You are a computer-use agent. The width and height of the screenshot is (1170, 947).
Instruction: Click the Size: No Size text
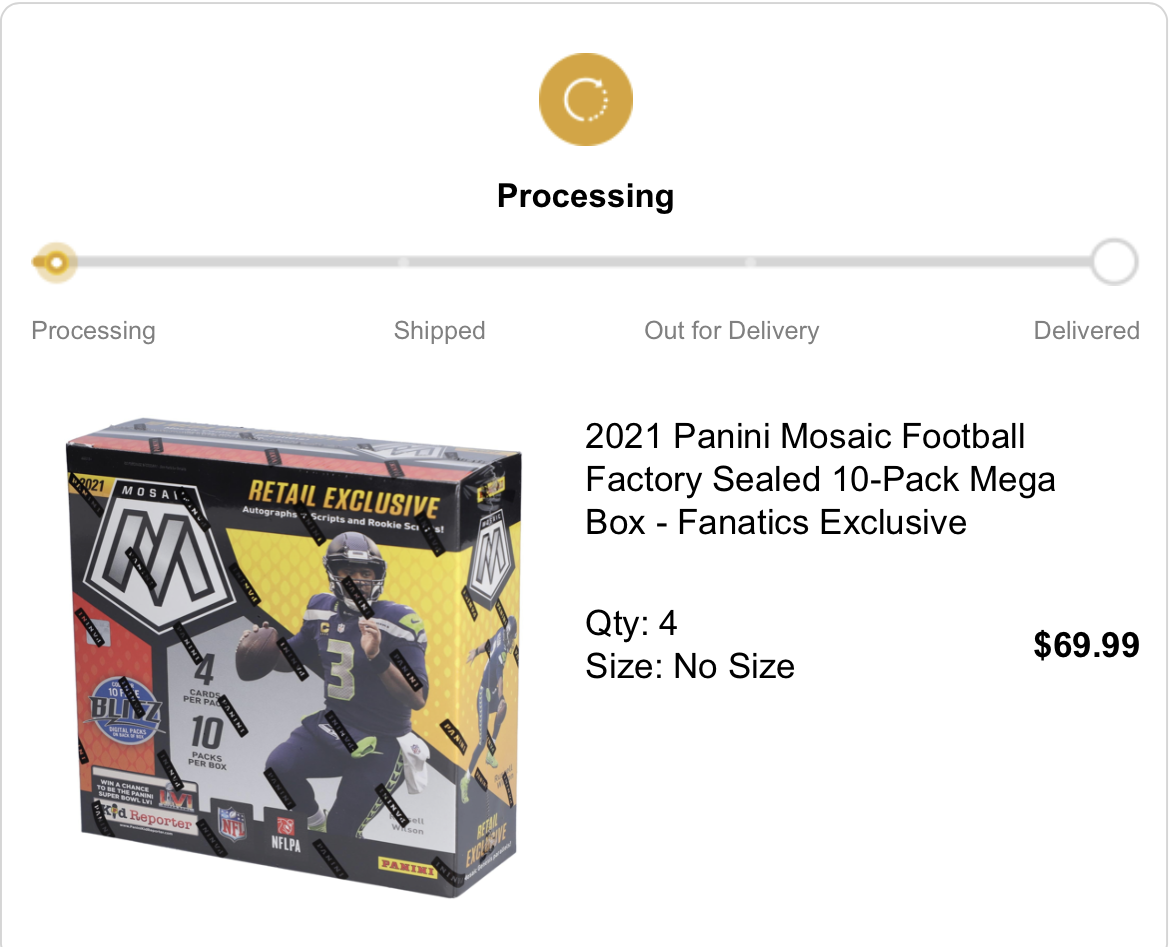click(x=690, y=666)
